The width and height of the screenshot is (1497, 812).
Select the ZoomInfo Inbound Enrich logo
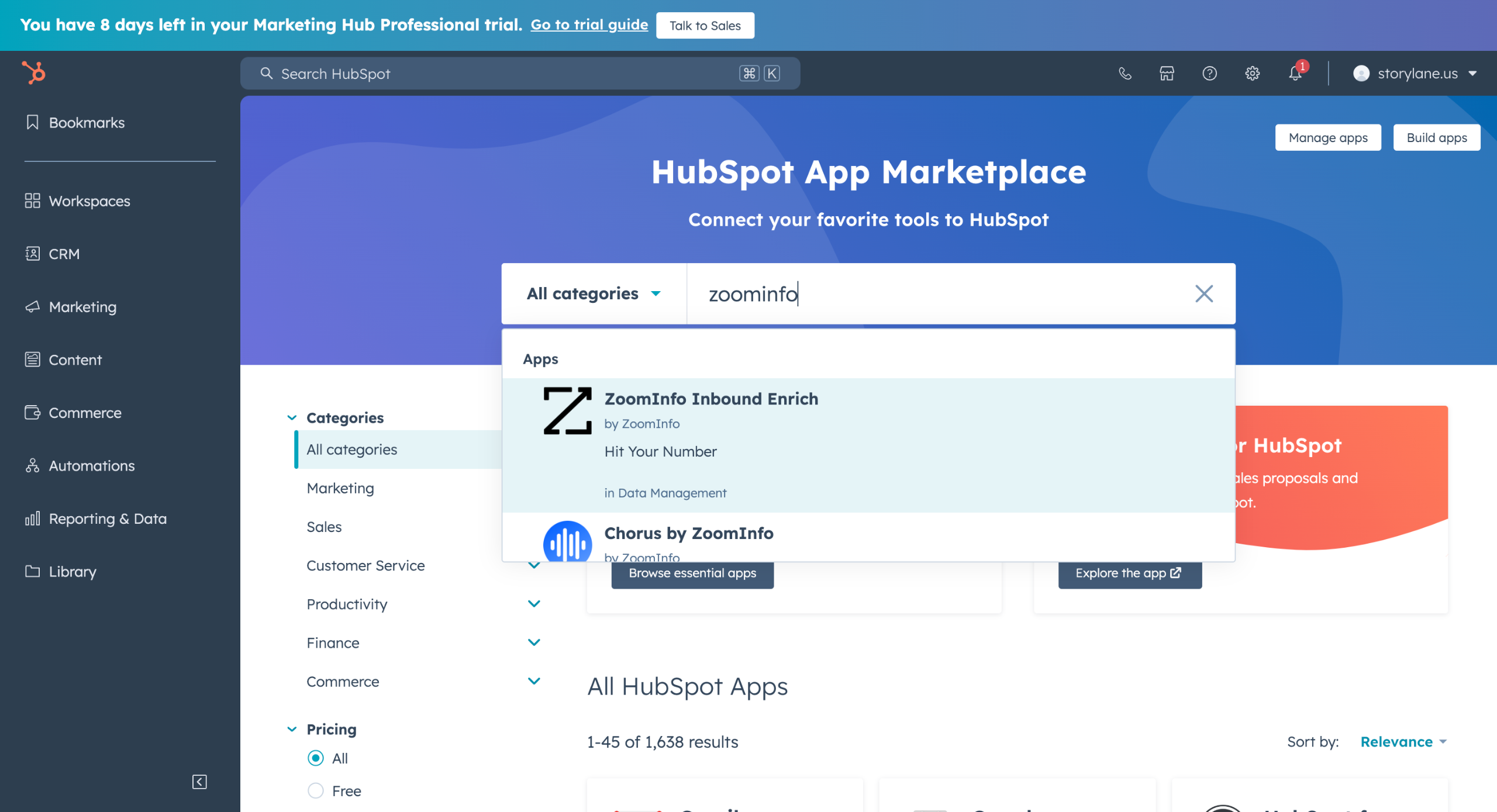click(x=567, y=410)
